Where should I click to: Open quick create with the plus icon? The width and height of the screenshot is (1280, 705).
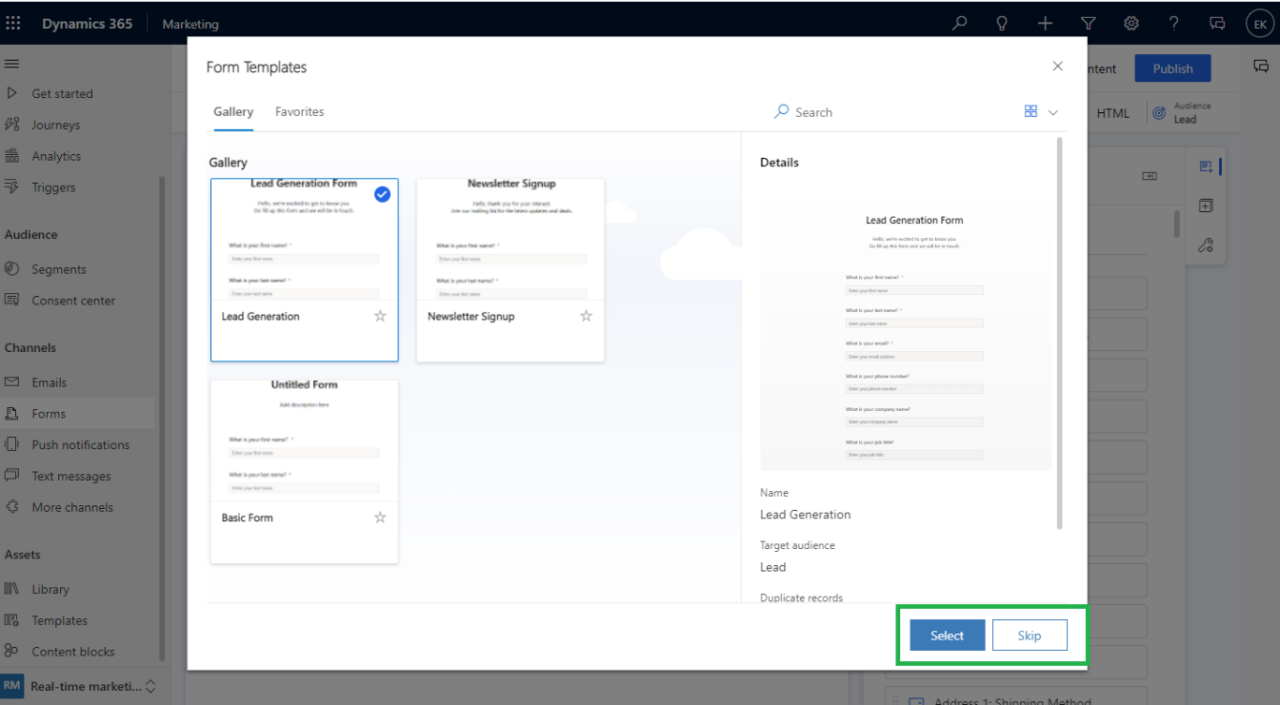pyautogui.click(x=1044, y=23)
